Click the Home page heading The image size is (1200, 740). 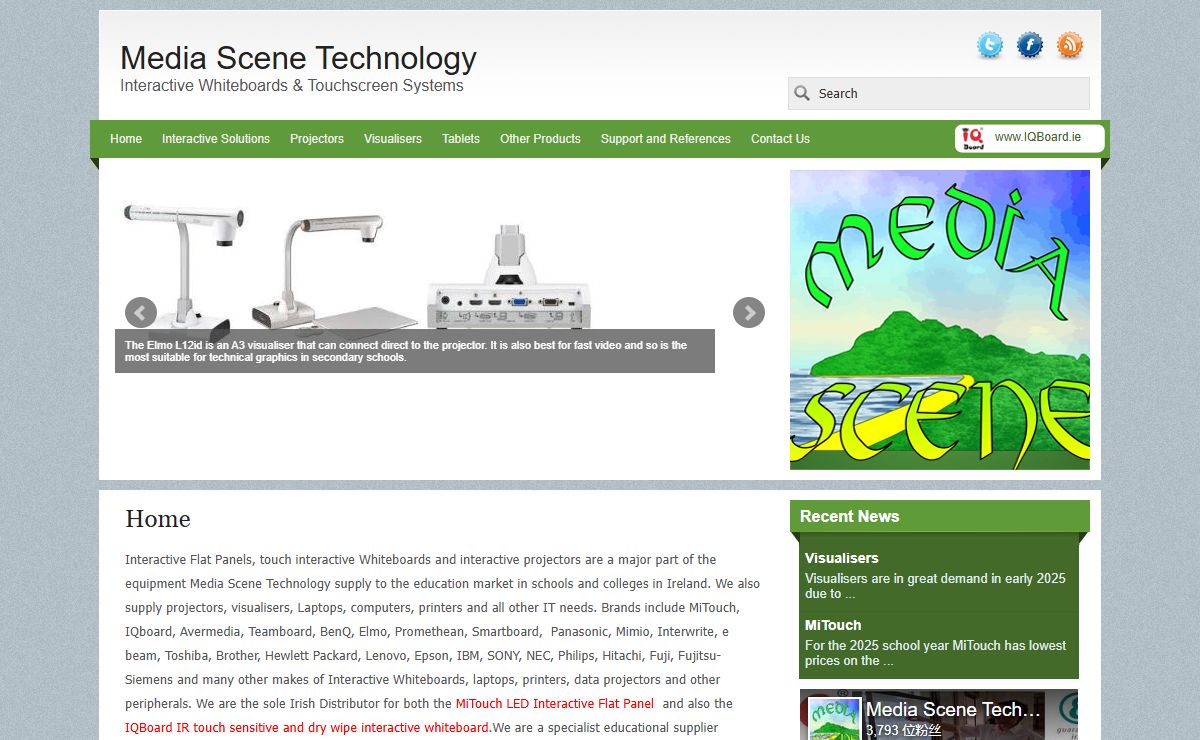point(158,519)
